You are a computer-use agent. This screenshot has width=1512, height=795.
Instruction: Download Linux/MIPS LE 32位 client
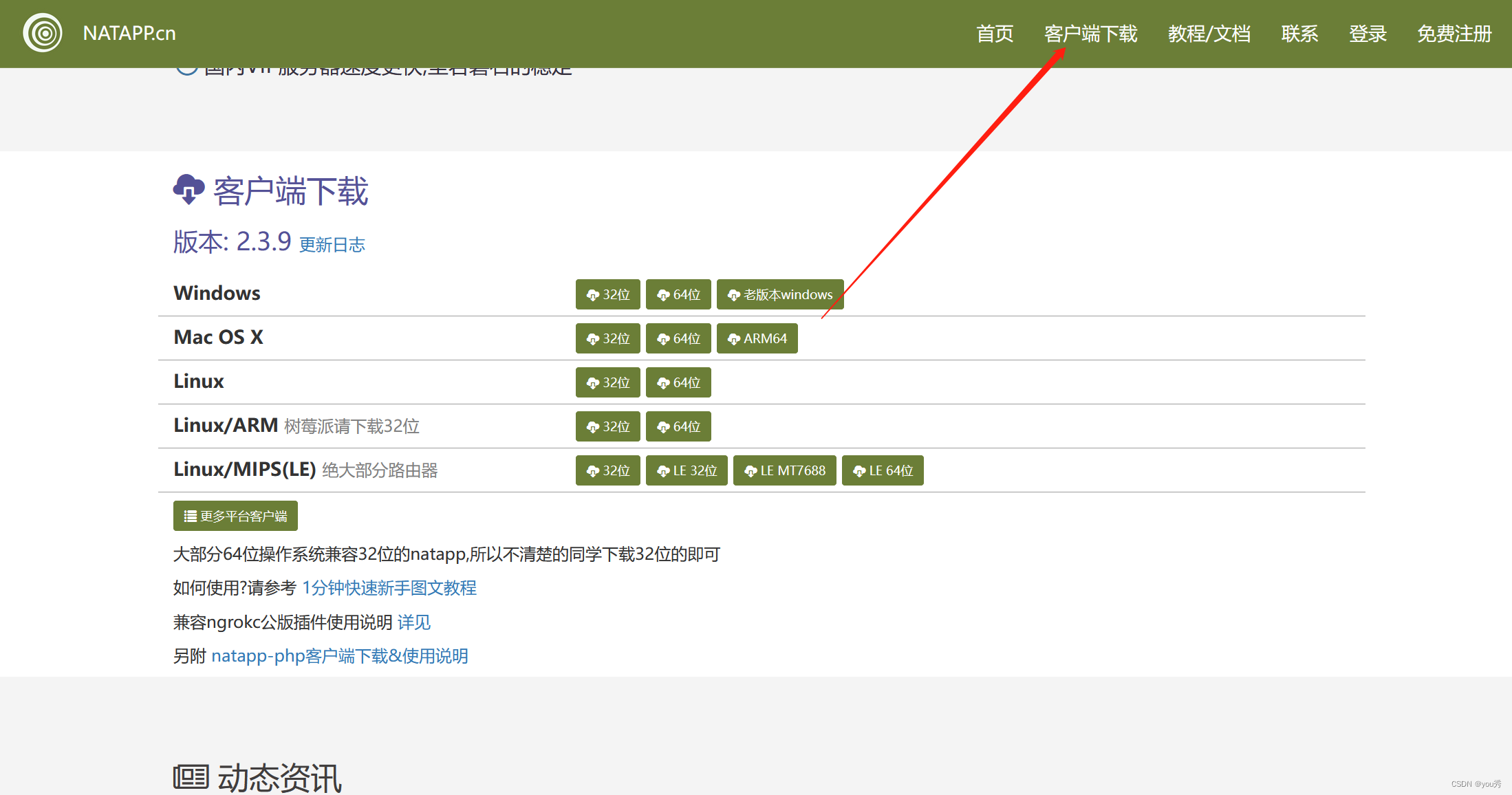[x=687, y=470]
